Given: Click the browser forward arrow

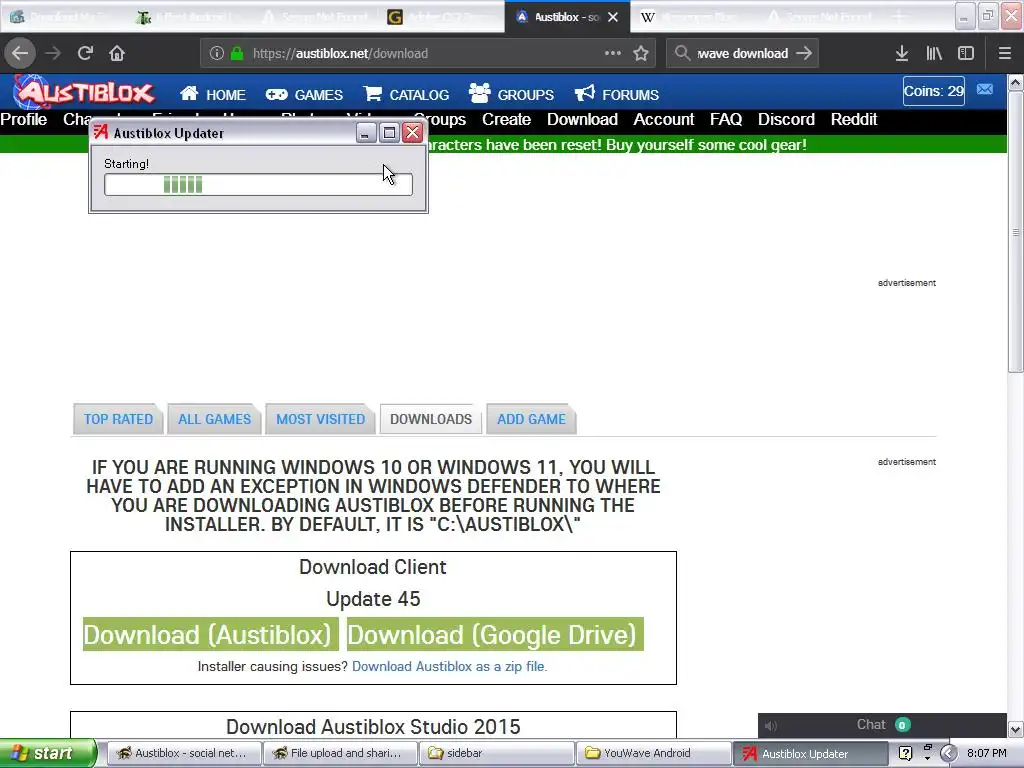Looking at the screenshot, I should point(53,53).
